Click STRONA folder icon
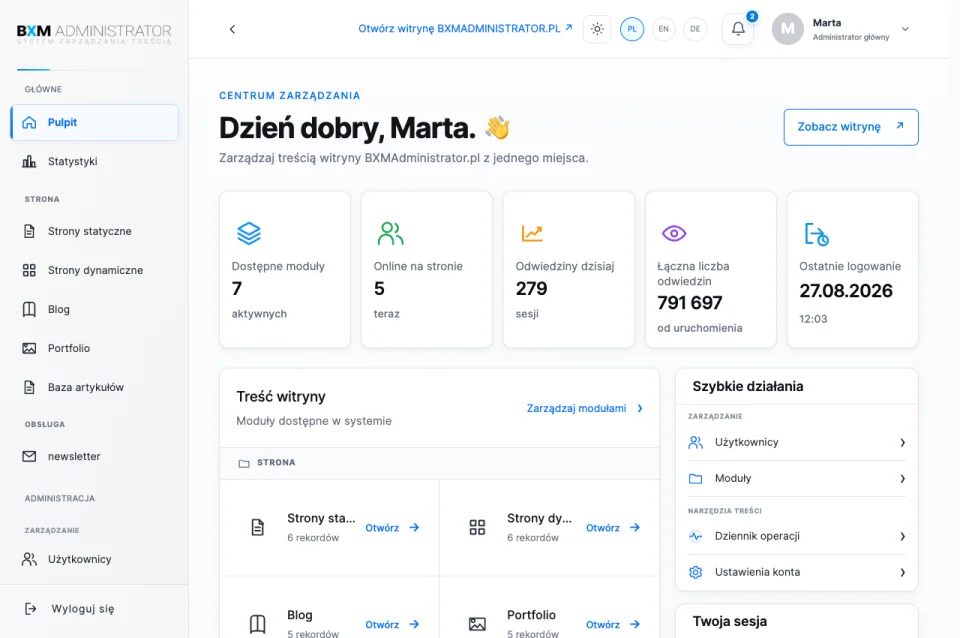960x638 pixels. click(244, 463)
